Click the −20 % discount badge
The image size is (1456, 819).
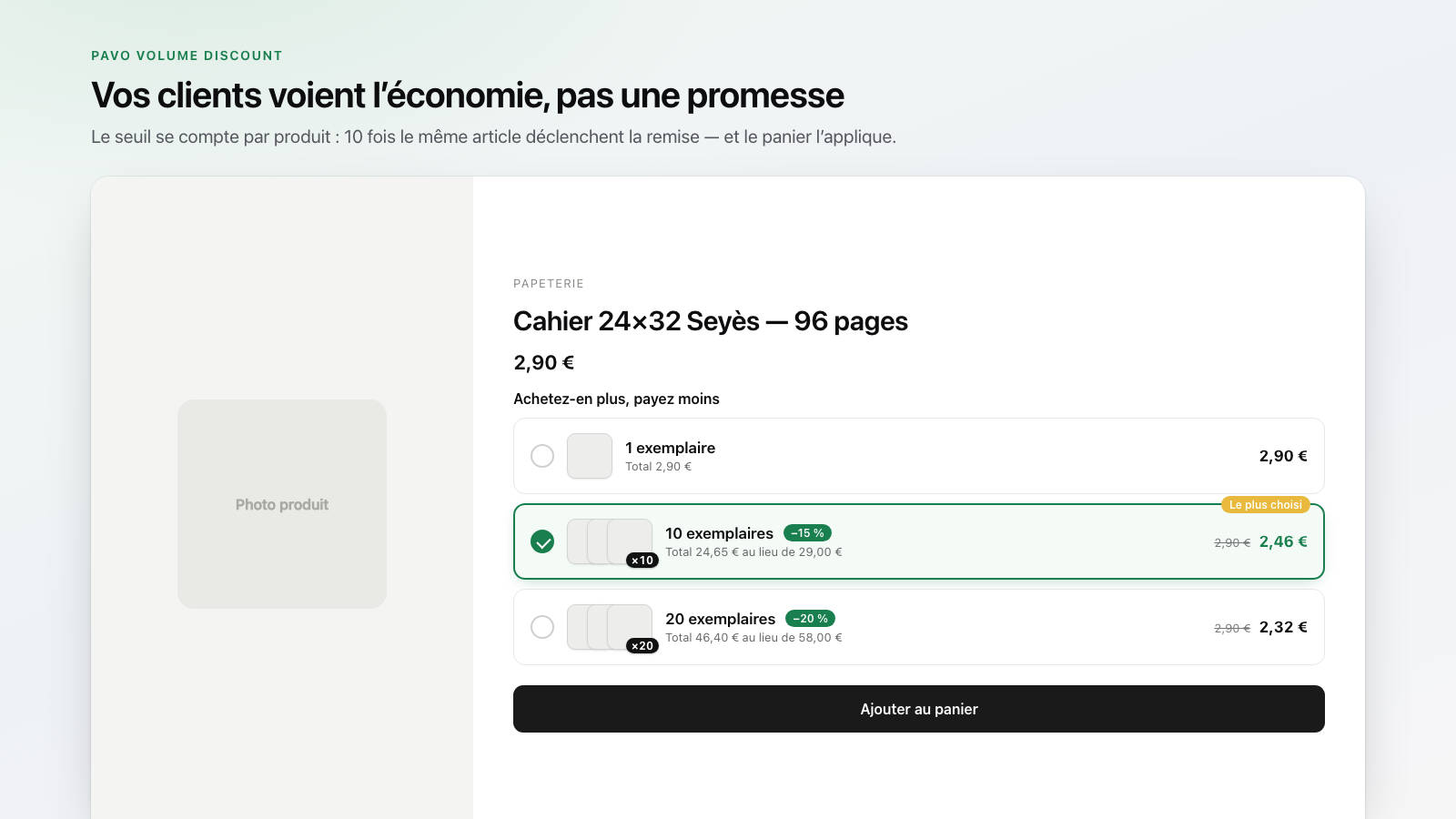[810, 619]
